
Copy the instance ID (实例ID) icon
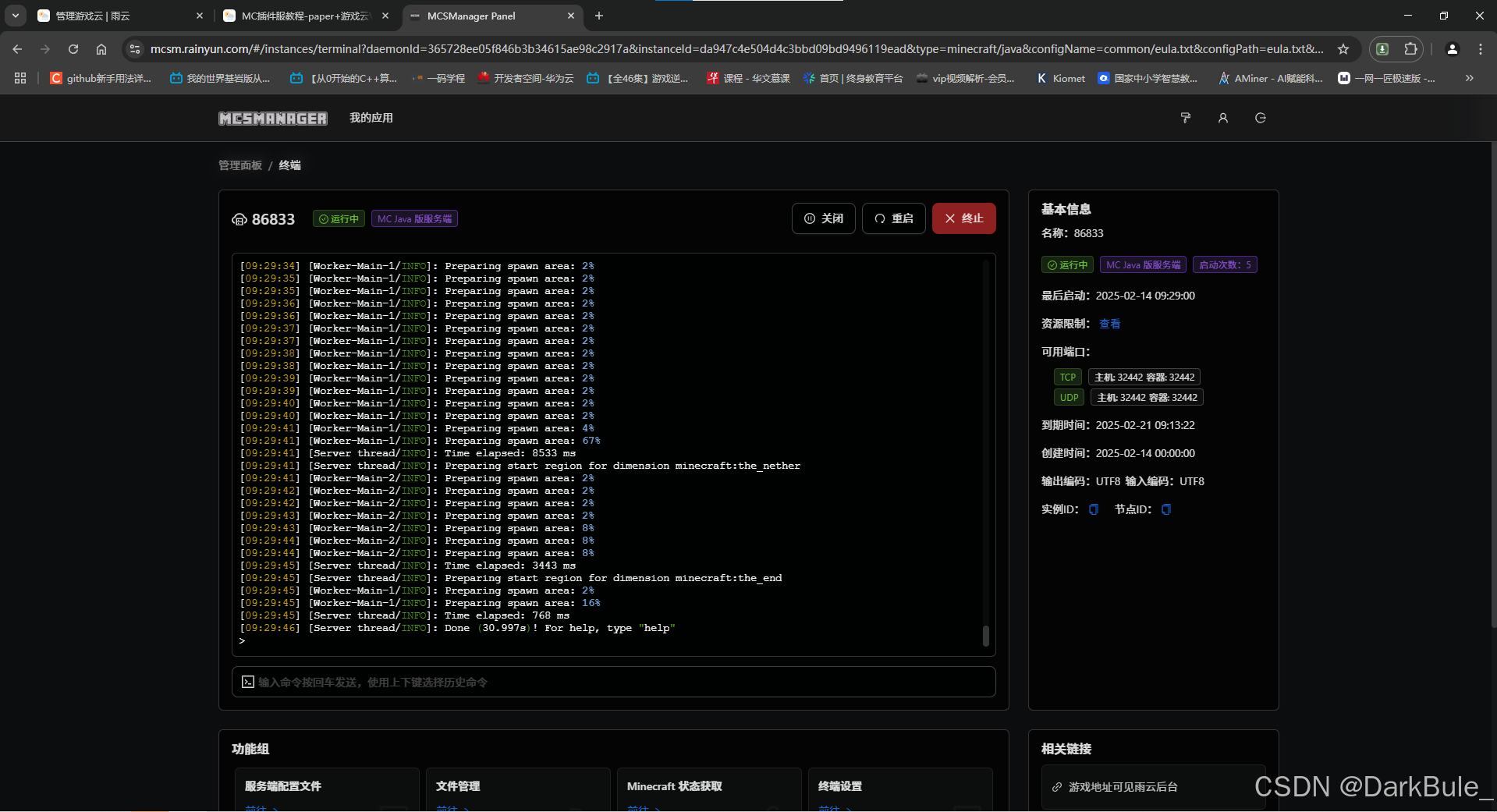point(1093,509)
